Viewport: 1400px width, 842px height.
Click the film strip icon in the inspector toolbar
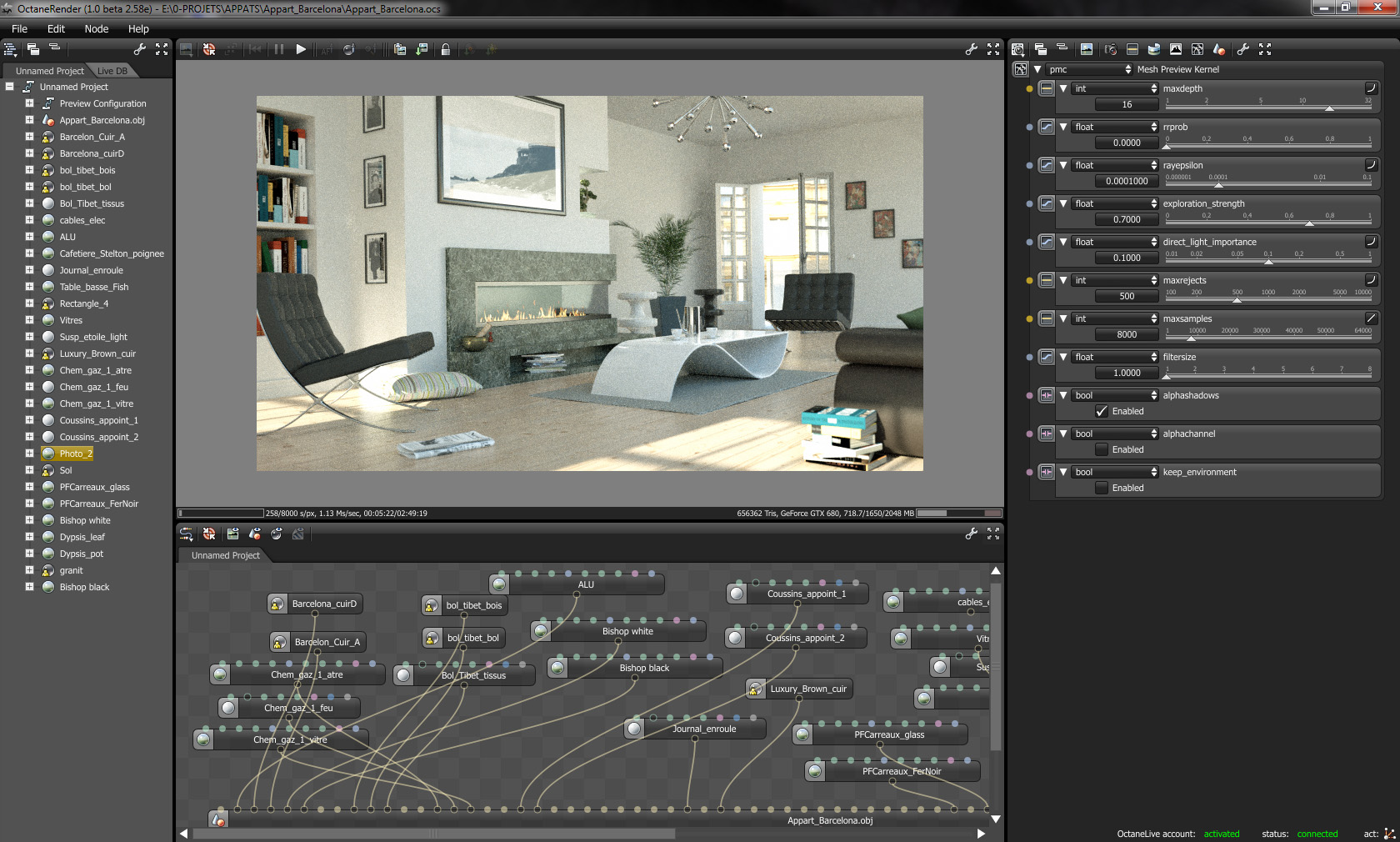click(1132, 49)
